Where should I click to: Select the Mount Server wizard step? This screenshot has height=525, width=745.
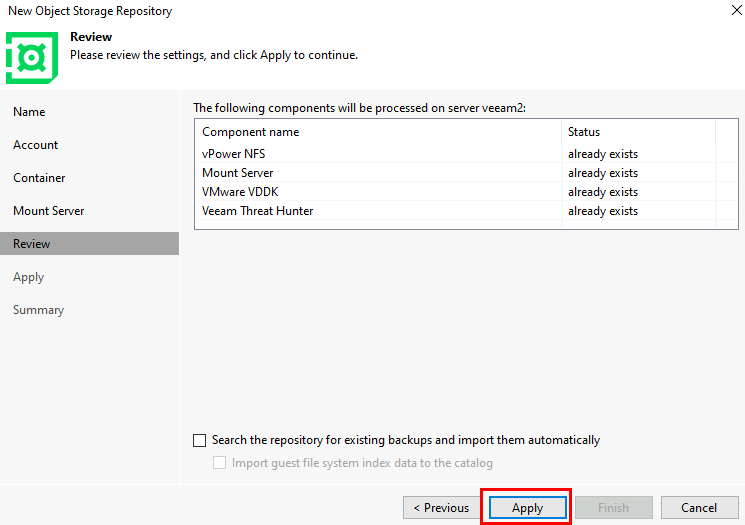(48, 211)
